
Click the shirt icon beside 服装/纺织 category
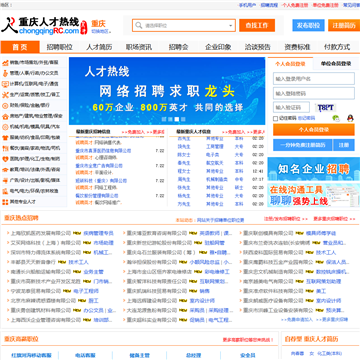pos(5,137)
